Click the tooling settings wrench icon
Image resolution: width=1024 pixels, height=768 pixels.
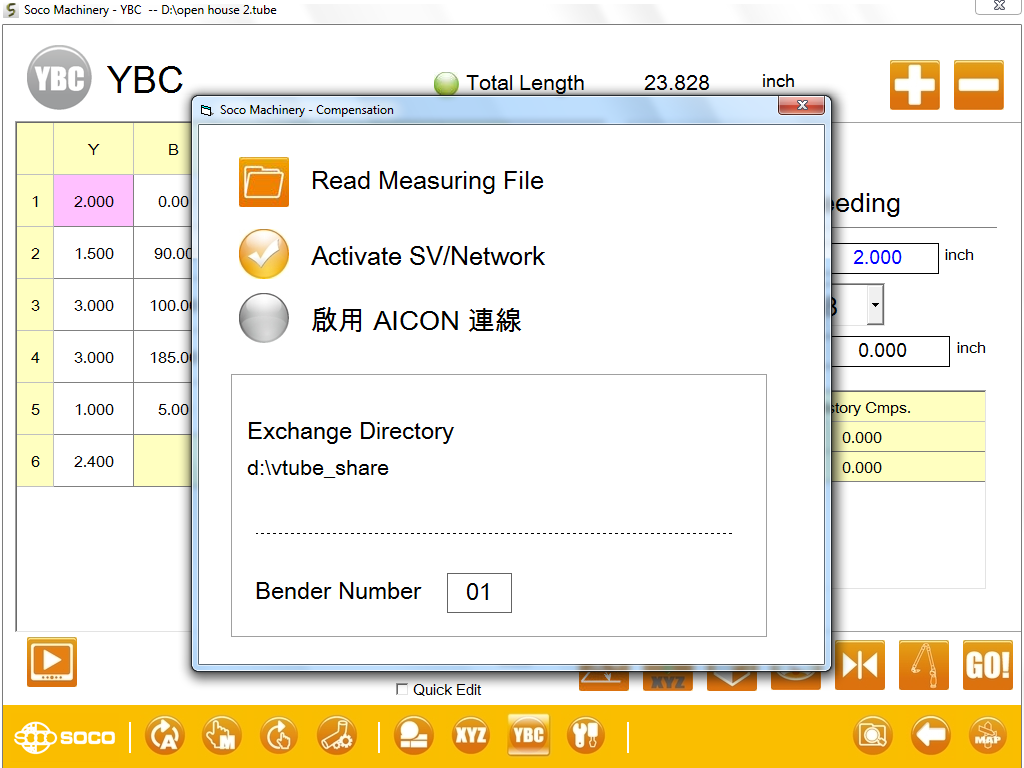click(x=585, y=736)
